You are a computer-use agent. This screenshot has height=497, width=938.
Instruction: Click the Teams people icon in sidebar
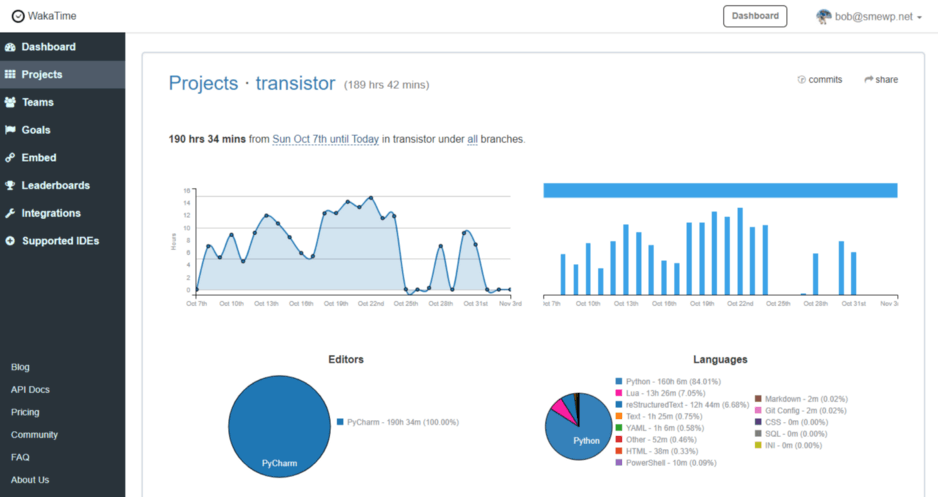[x=10, y=102]
